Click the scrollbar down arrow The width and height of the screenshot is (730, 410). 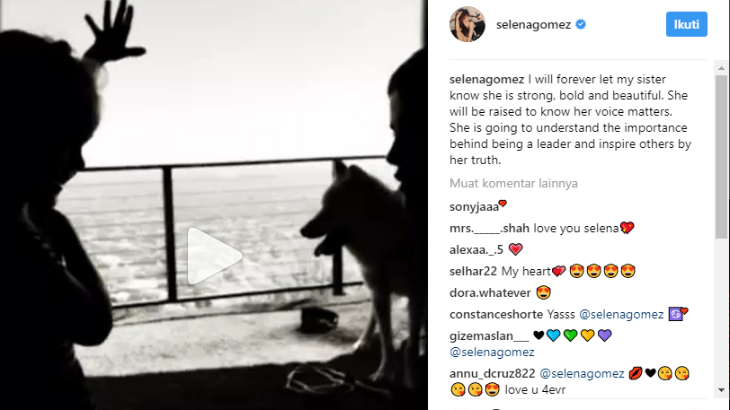721,390
